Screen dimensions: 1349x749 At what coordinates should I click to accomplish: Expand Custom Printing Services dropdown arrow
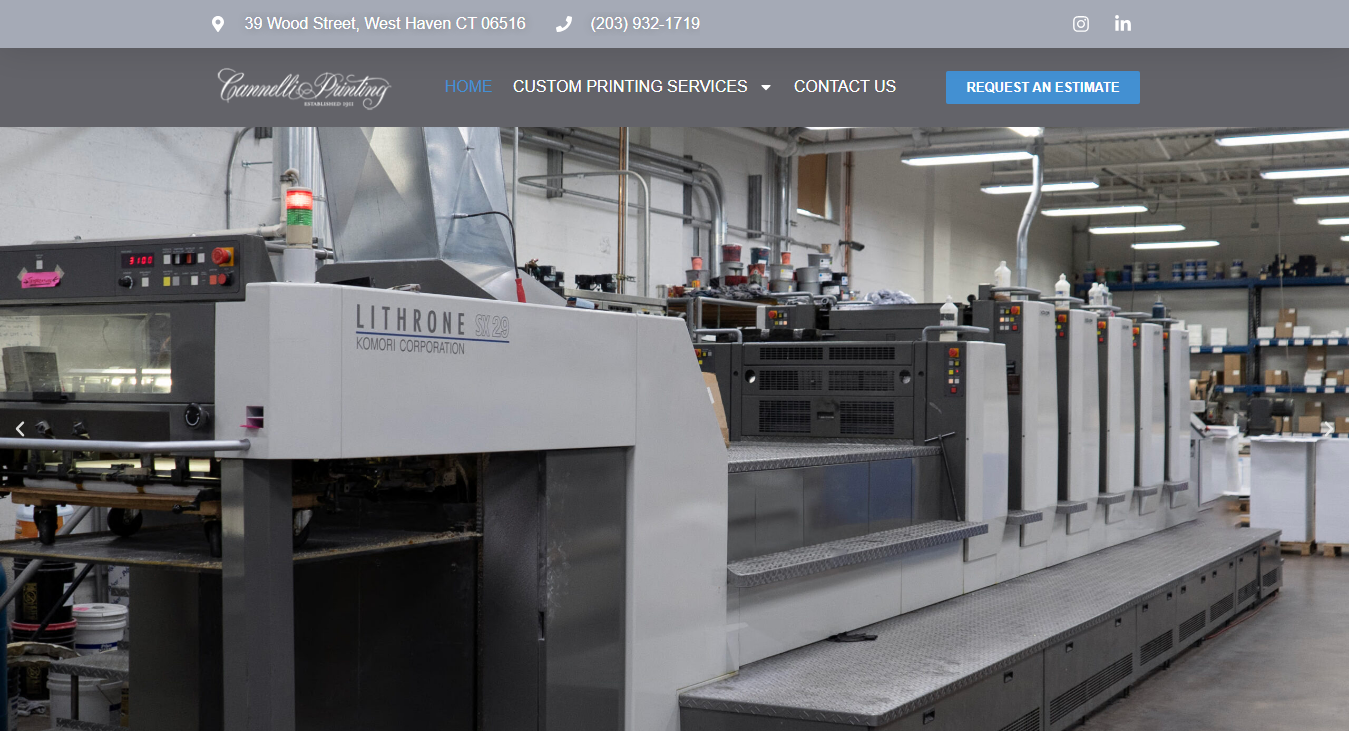coord(766,87)
